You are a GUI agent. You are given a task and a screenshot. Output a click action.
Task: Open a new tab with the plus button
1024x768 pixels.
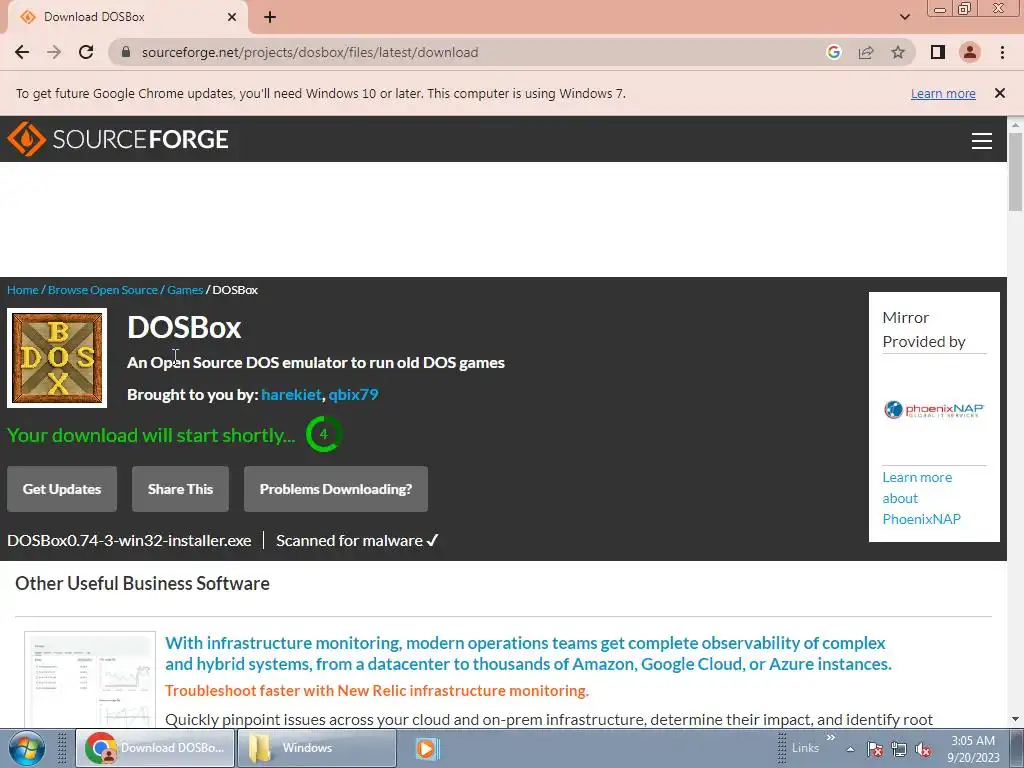click(270, 18)
